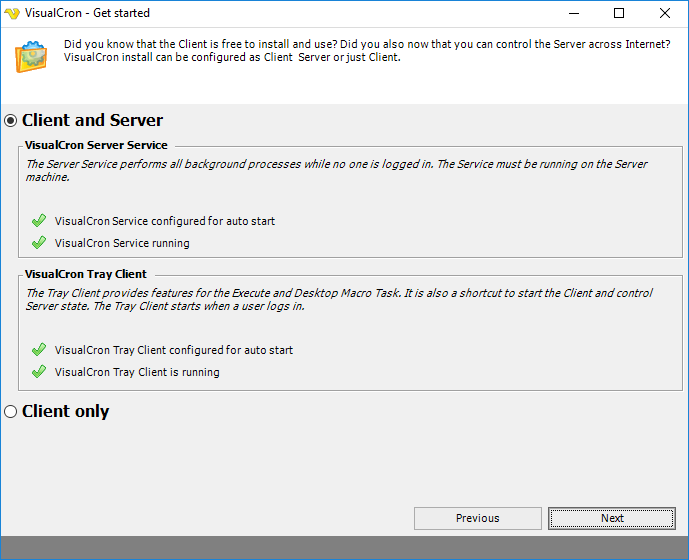The image size is (689, 560).
Task: Click checkmark beside Tray Client is running
Action: point(39,372)
